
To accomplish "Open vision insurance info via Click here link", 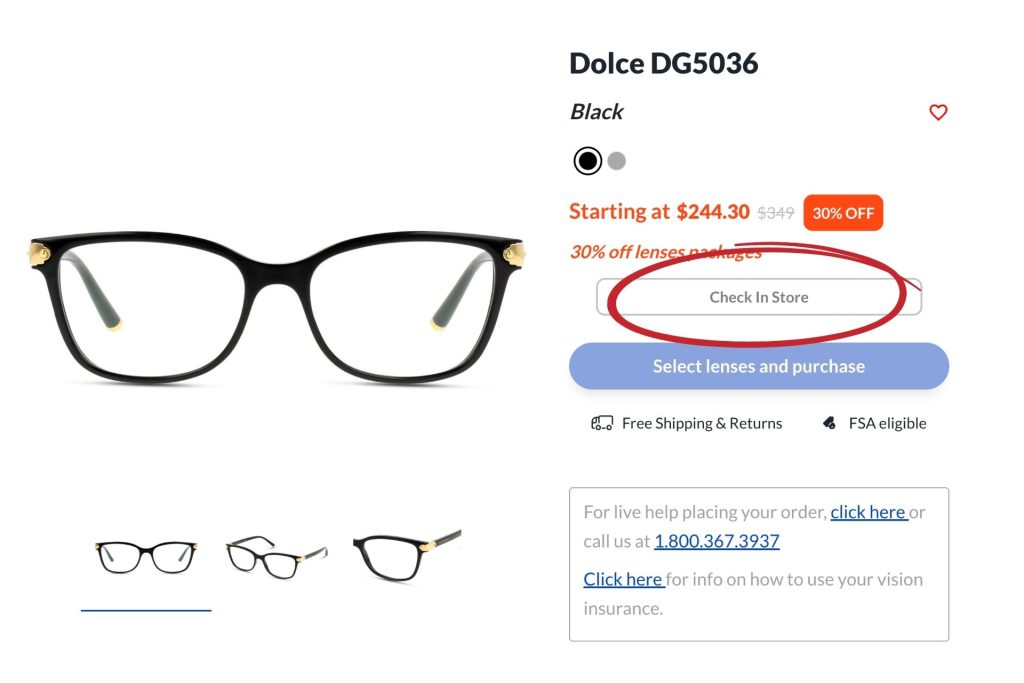I will (x=622, y=578).
